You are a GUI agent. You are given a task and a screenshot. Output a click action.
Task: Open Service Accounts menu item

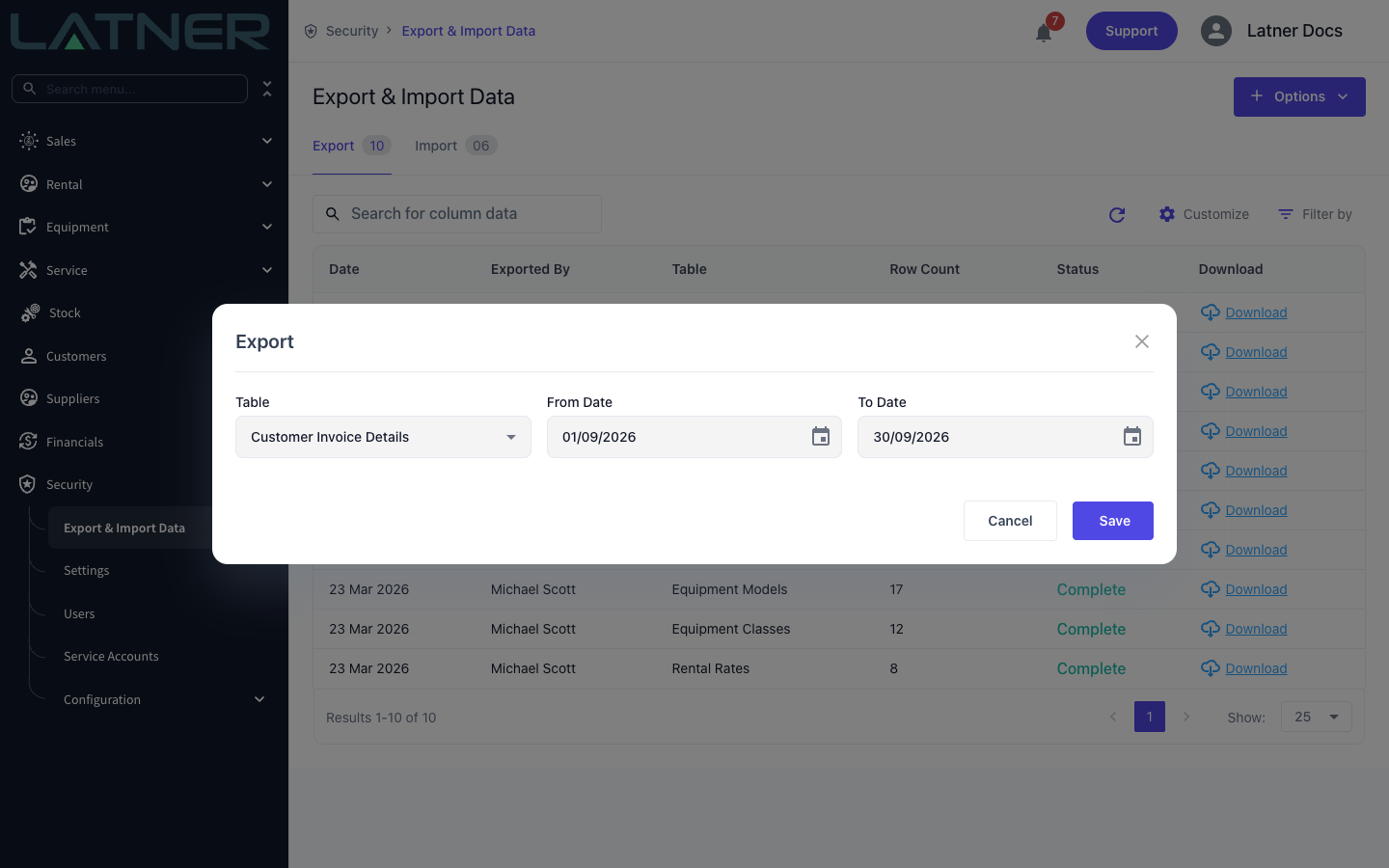(111, 657)
